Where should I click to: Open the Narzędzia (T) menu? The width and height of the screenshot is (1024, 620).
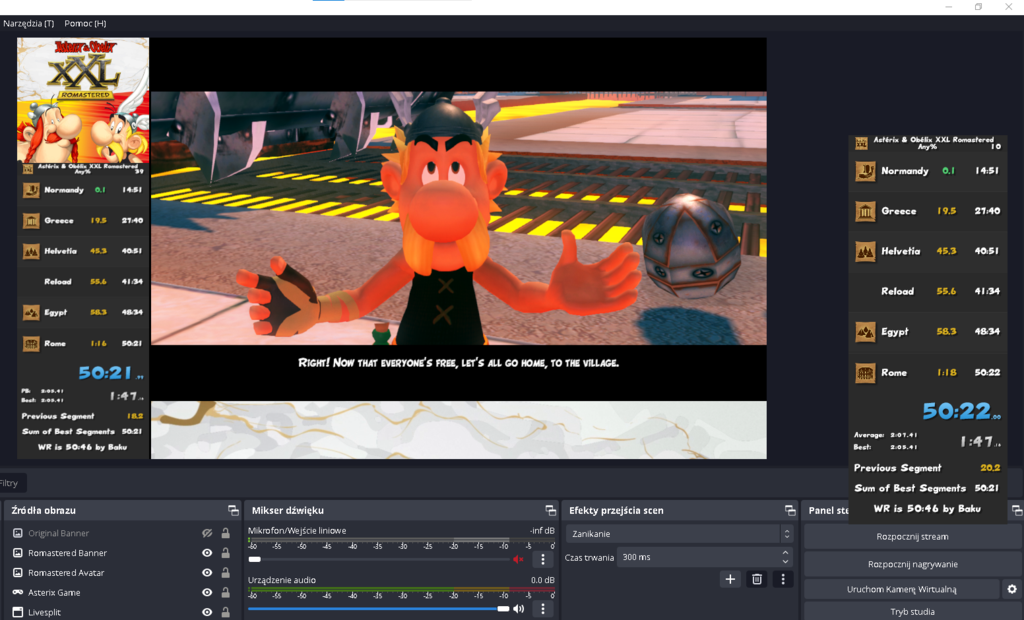[29, 24]
